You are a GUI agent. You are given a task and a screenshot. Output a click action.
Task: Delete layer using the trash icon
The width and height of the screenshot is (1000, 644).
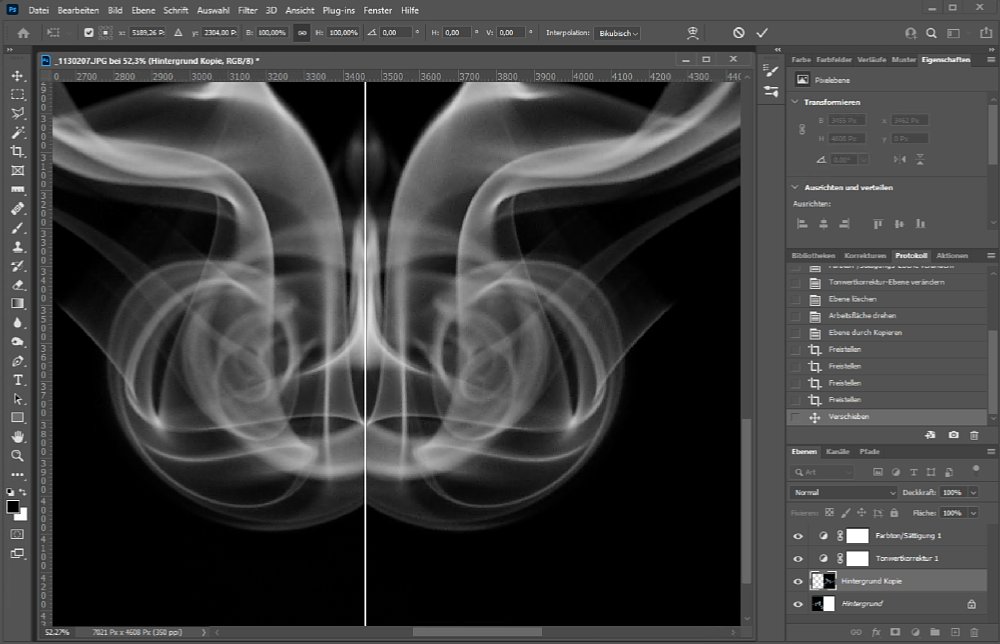tap(975, 632)
